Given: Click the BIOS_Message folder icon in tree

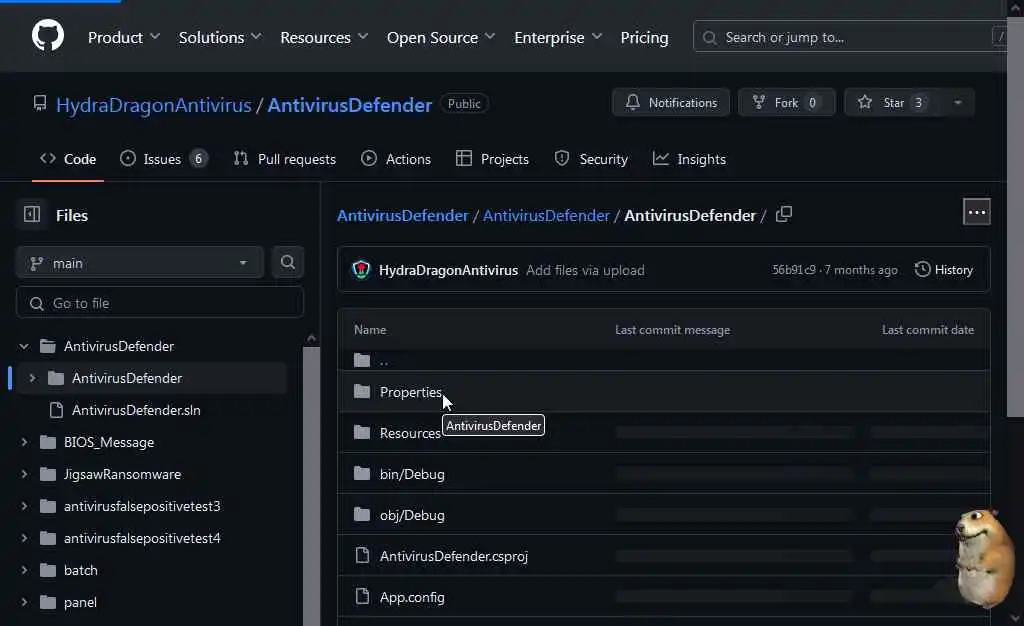Looking at the screenshot, I should pos(48,442).
